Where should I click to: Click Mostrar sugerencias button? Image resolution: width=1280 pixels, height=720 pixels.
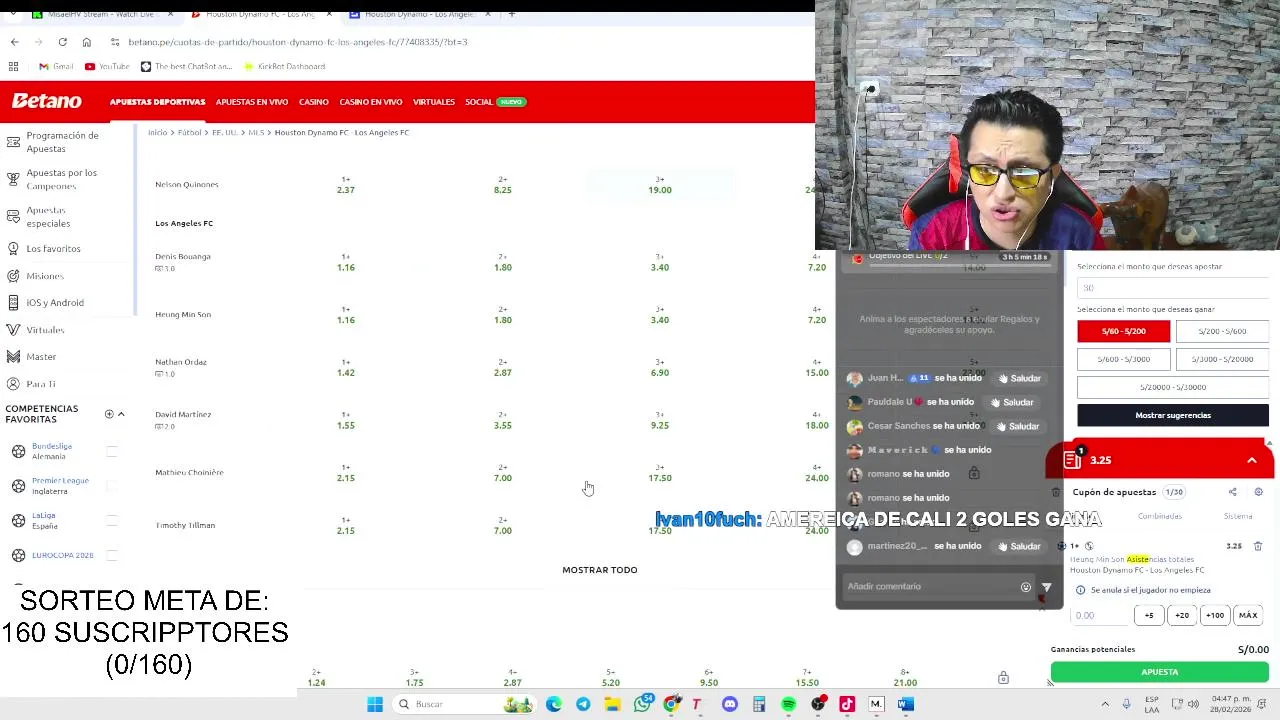click(x=1173, y=415)
